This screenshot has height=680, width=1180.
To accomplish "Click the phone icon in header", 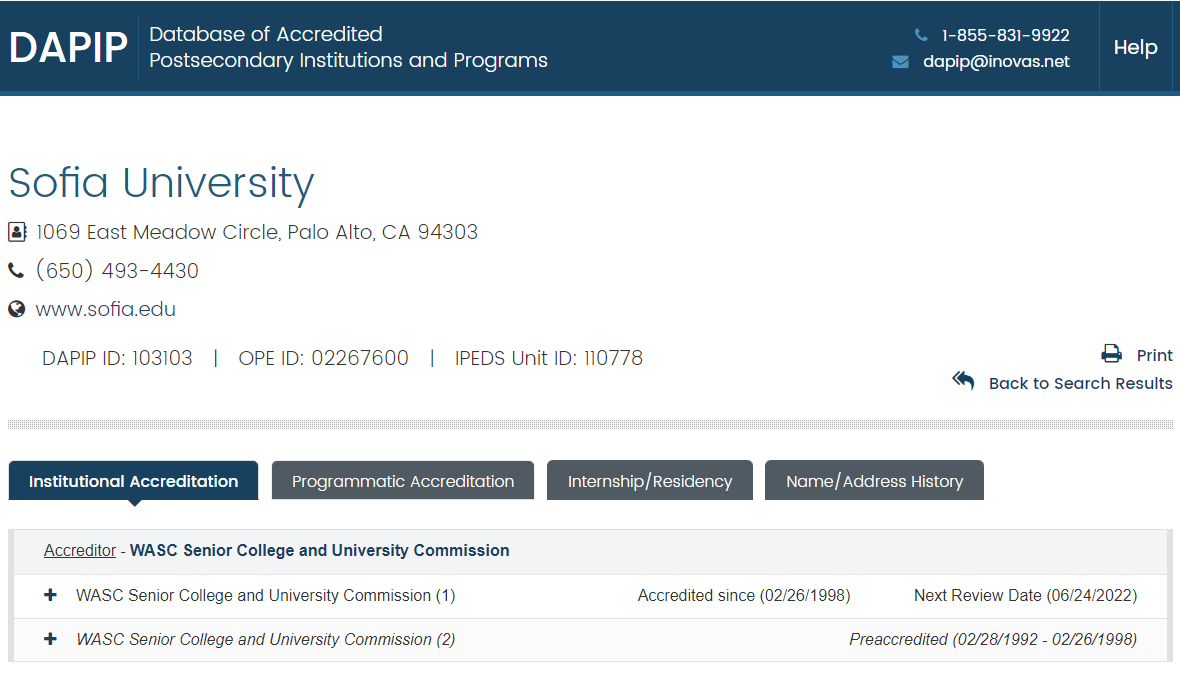I will coord(920,35).
